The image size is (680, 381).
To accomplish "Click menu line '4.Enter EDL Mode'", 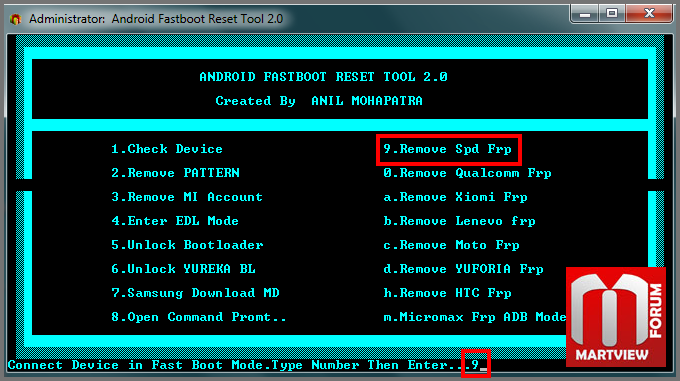I will [175, 221].
